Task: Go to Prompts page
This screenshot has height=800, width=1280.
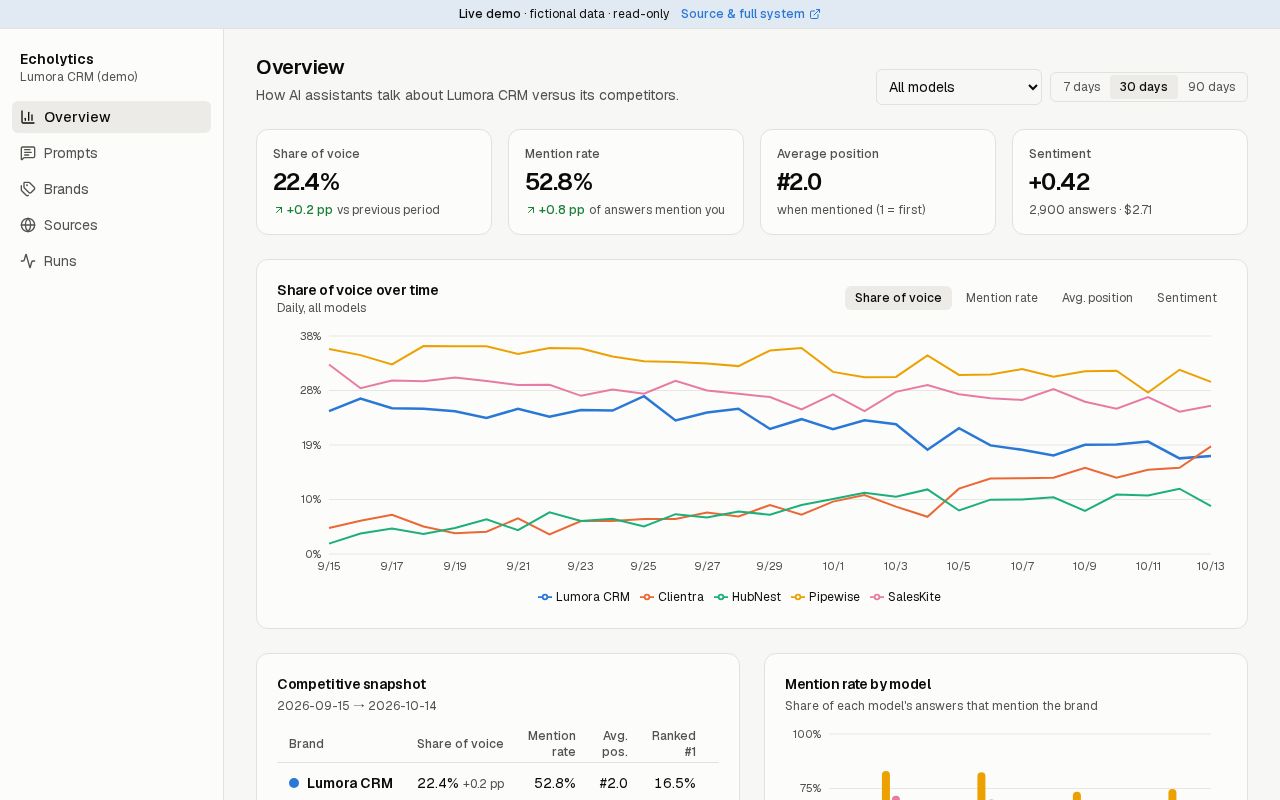Action: 111,153
